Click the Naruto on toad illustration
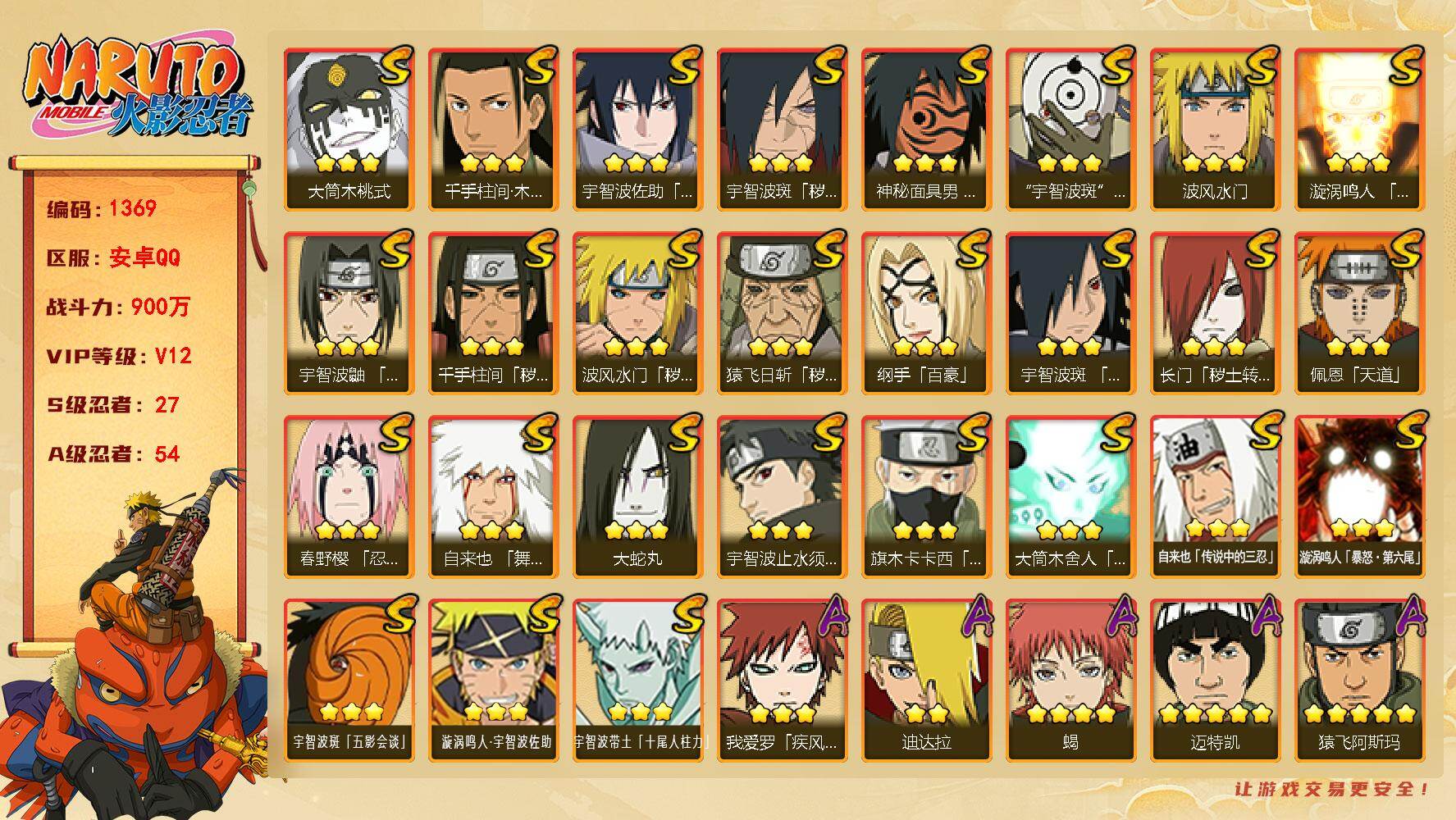The image size is (1456, 820). [x=135, y=648]
